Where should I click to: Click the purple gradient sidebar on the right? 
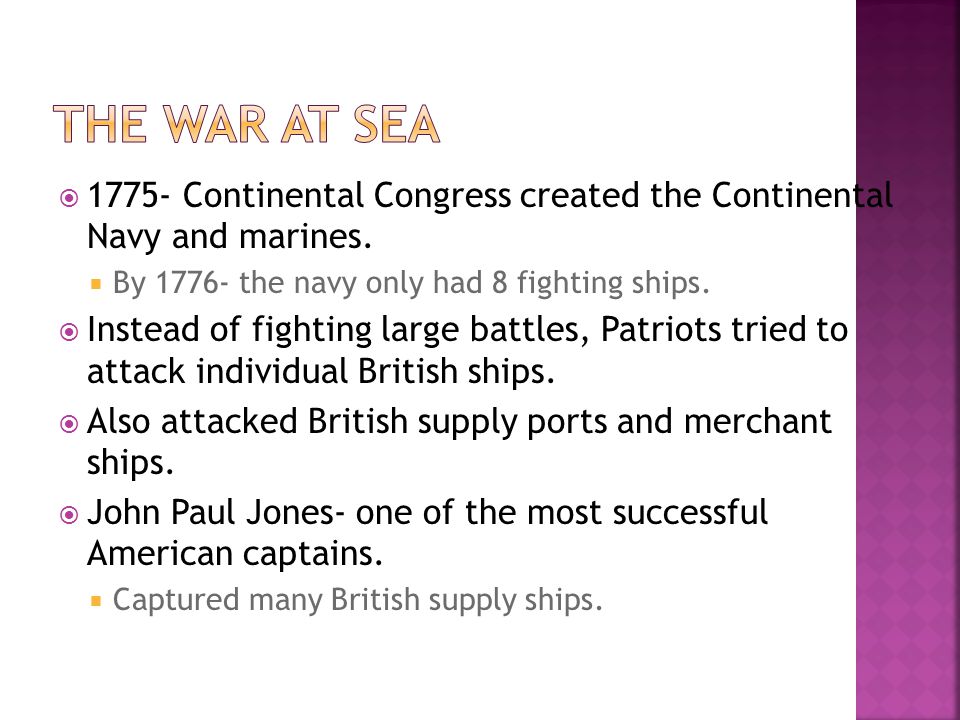click(908, 360)
